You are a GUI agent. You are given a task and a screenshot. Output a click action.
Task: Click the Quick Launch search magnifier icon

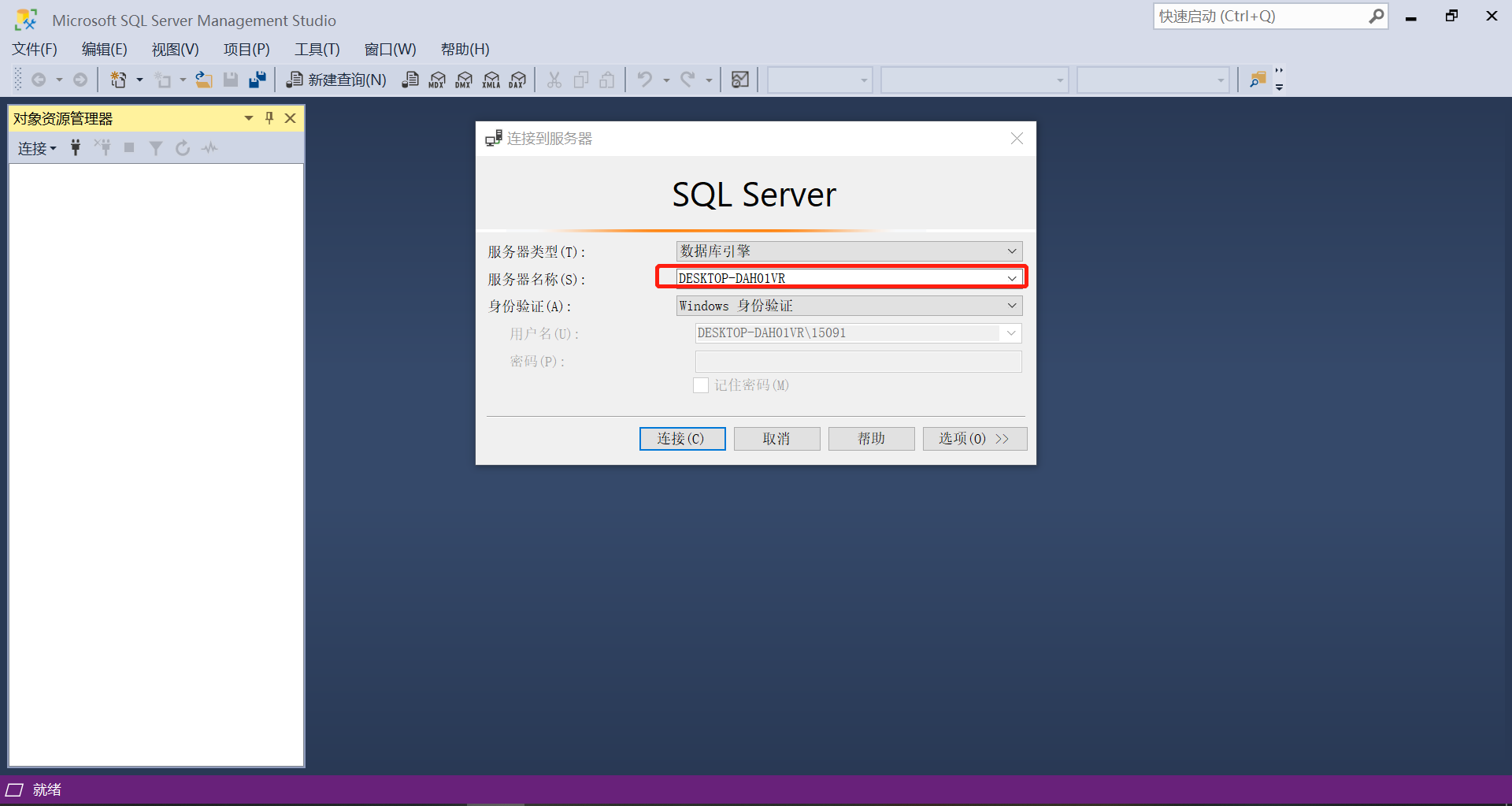pos(1375,16)
